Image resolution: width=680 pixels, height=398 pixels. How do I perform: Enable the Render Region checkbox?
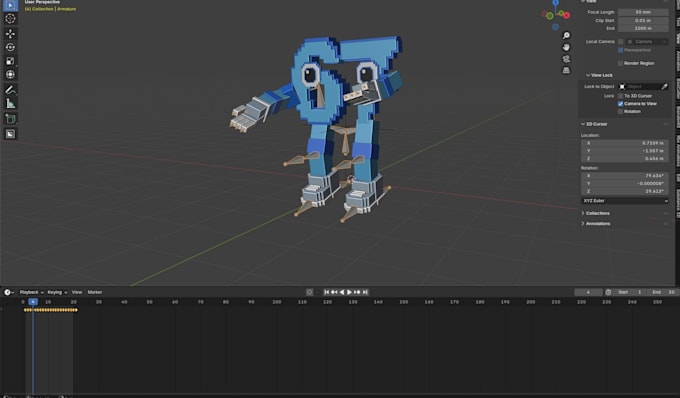[x=621, y=63]
